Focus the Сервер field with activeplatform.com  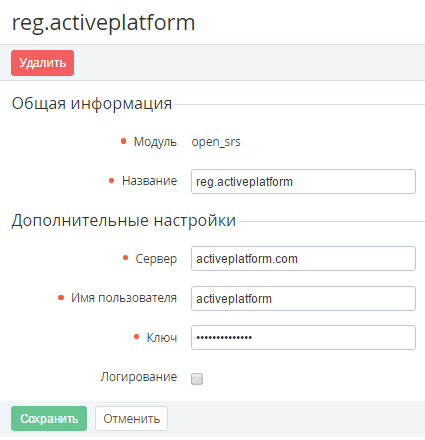click(303, 259)
